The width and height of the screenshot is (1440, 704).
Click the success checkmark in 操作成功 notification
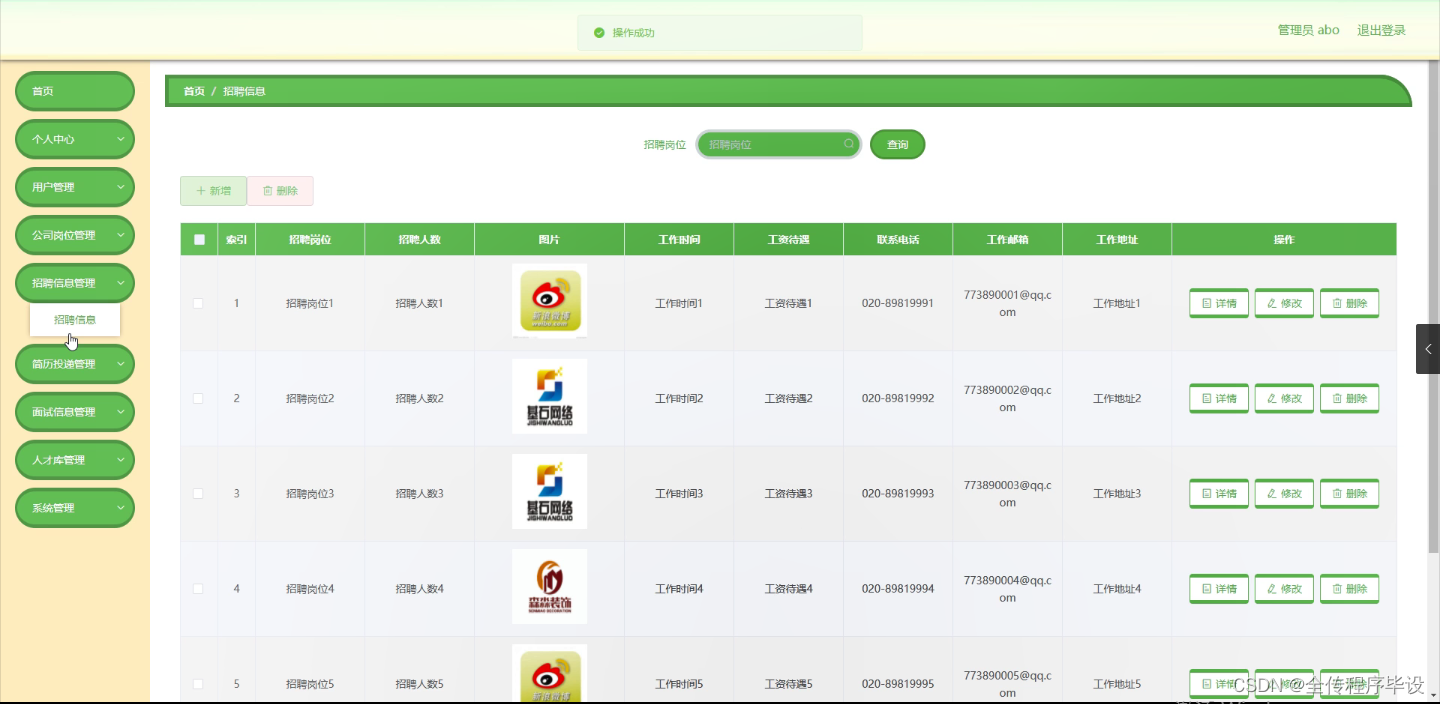point(597,32)
